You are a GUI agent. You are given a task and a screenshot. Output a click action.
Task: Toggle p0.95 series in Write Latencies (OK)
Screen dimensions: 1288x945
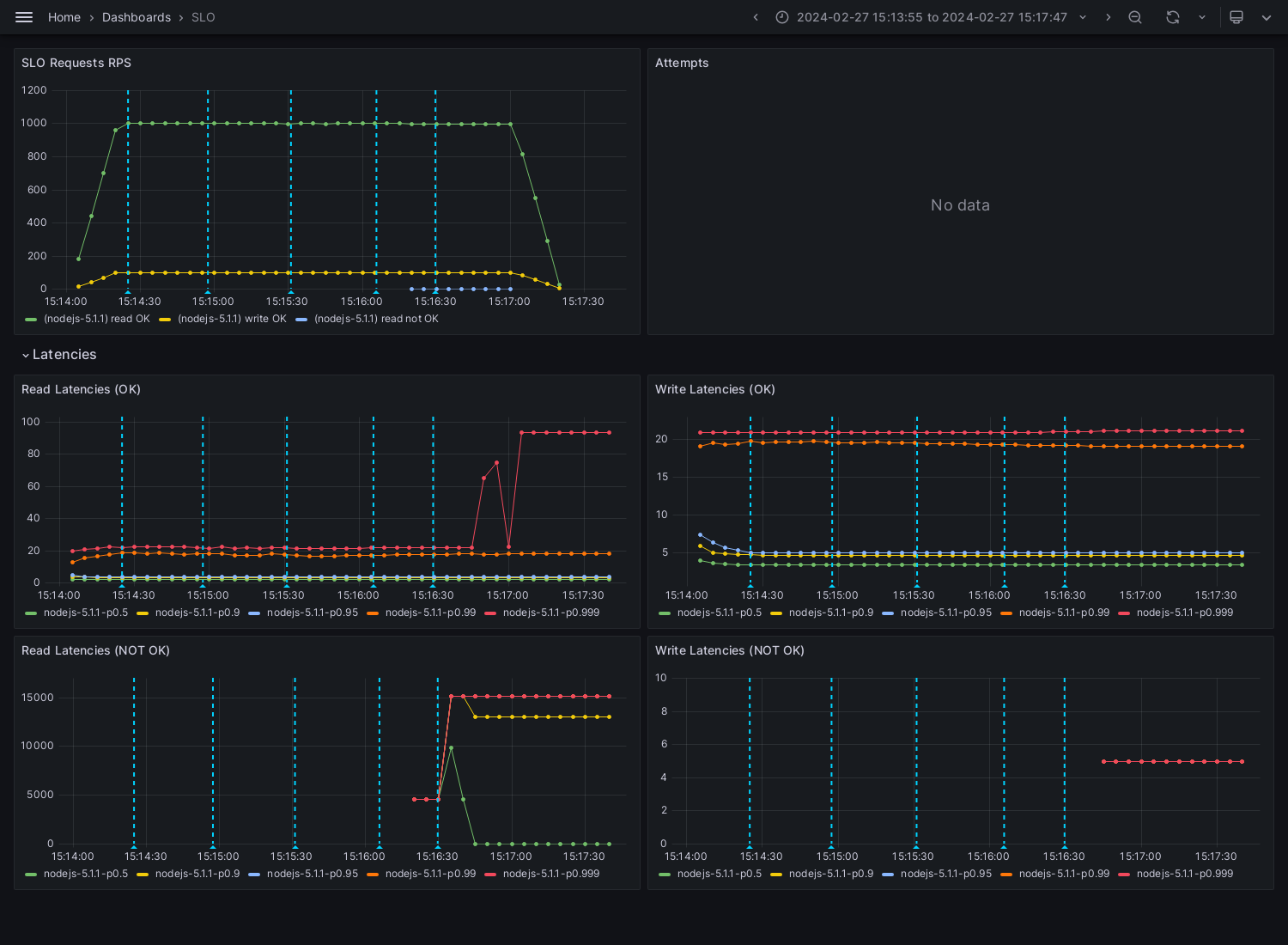[x=946, y=613]
